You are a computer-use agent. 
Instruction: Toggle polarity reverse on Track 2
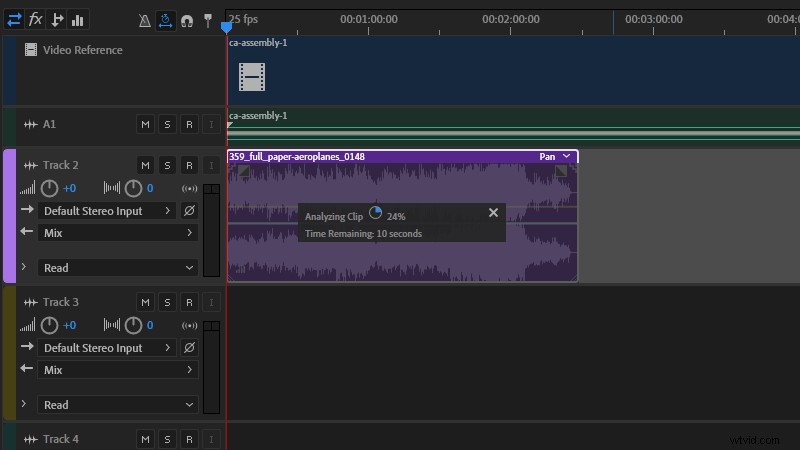[189, 211]
